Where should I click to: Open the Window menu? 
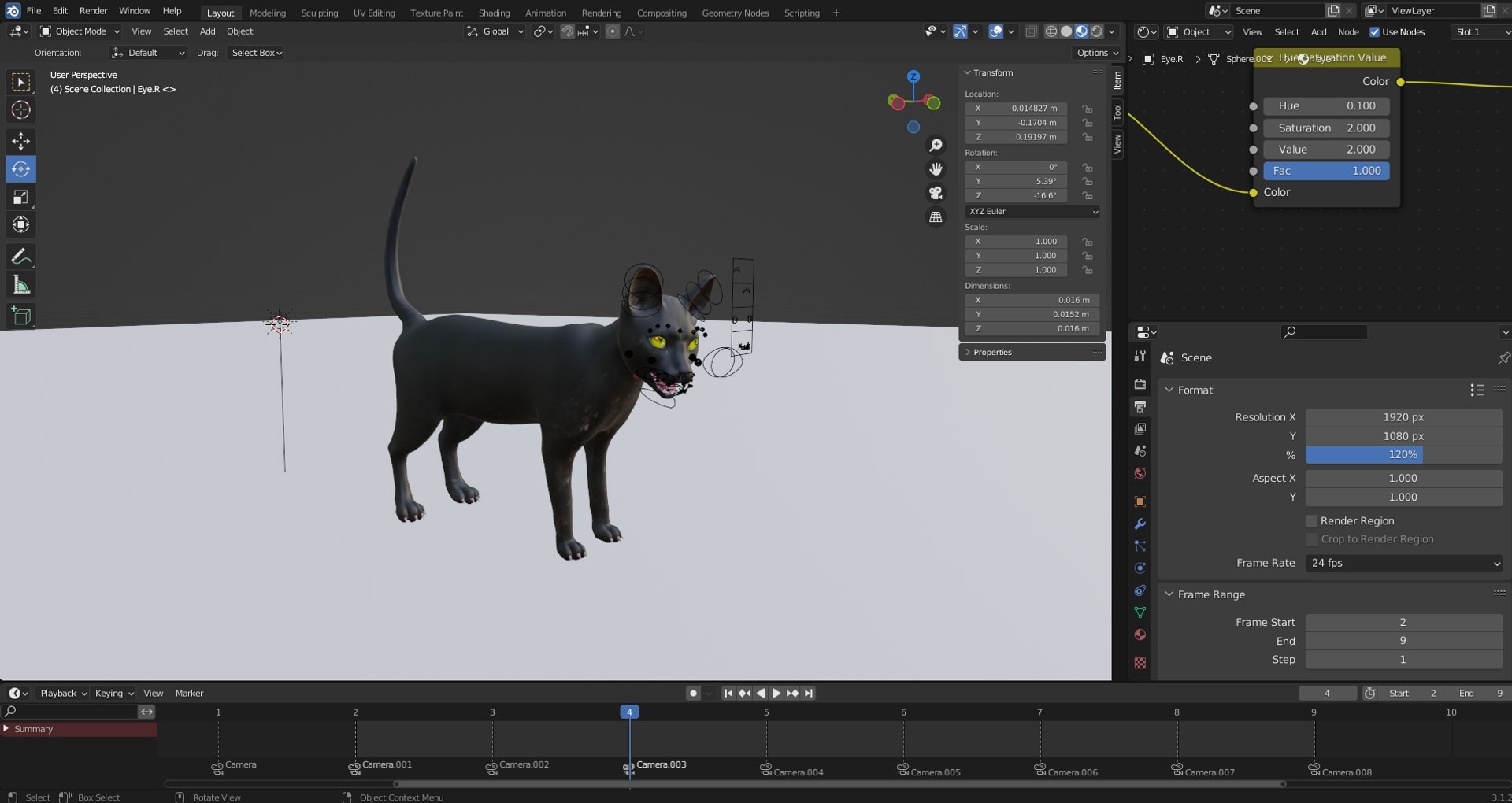click(x=135, y=11)
